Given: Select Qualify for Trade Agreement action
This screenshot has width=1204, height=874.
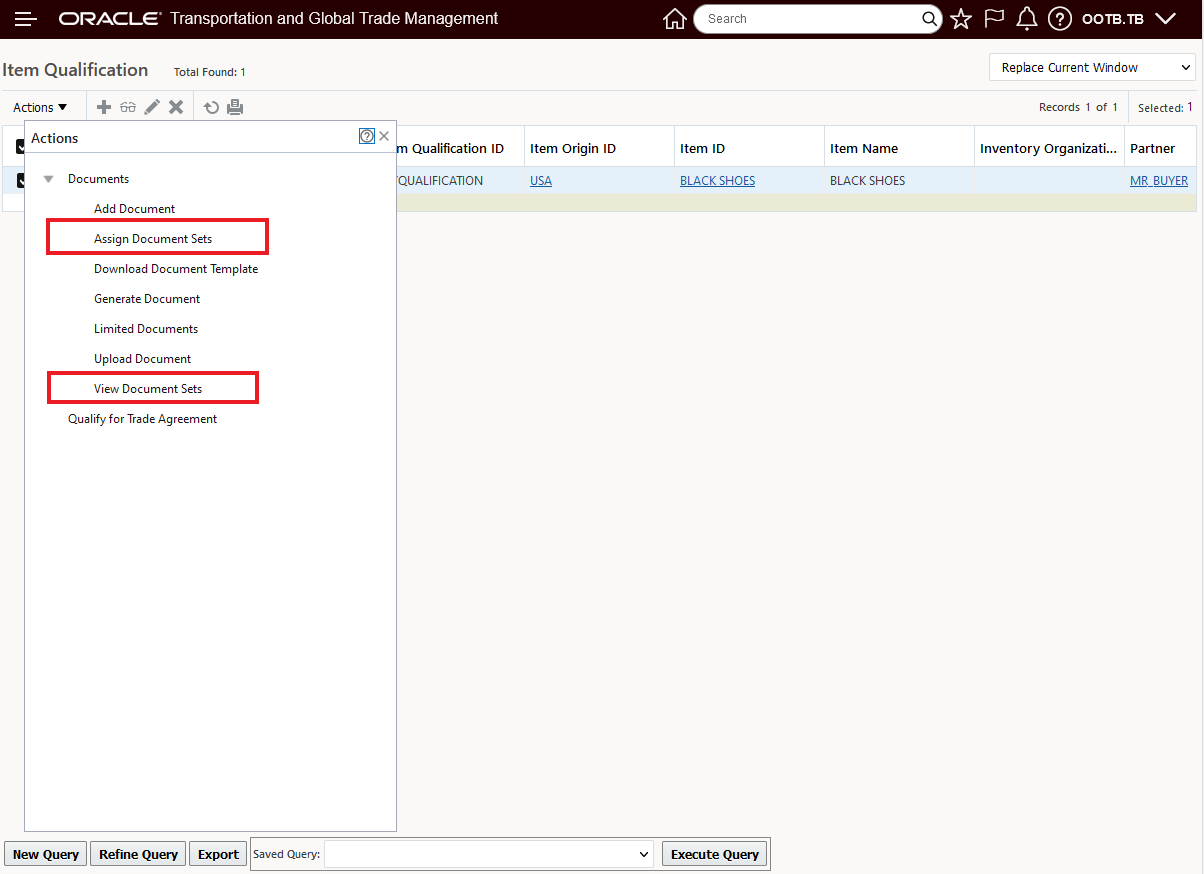Looking at the screenshot, I should pyautogui.click(x=142, y=419).
